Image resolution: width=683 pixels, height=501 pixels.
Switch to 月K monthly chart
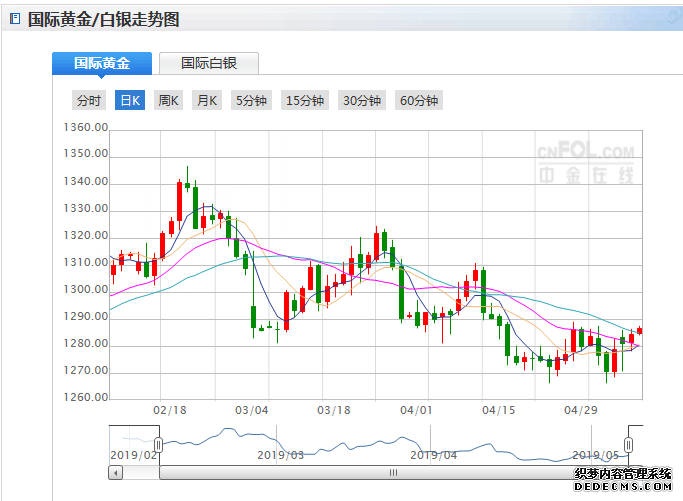[207, 100]
